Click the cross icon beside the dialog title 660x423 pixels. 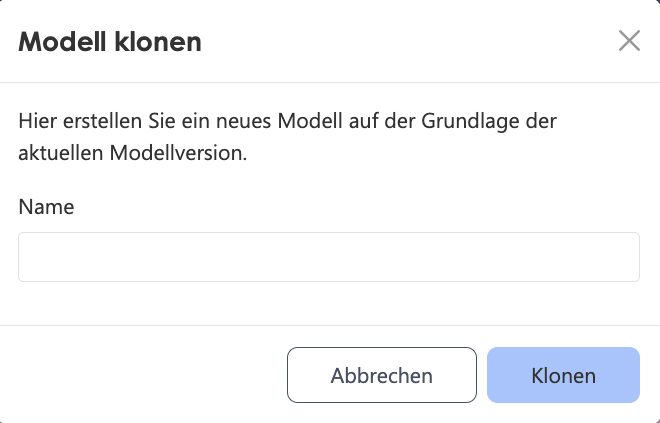(629, 41)
